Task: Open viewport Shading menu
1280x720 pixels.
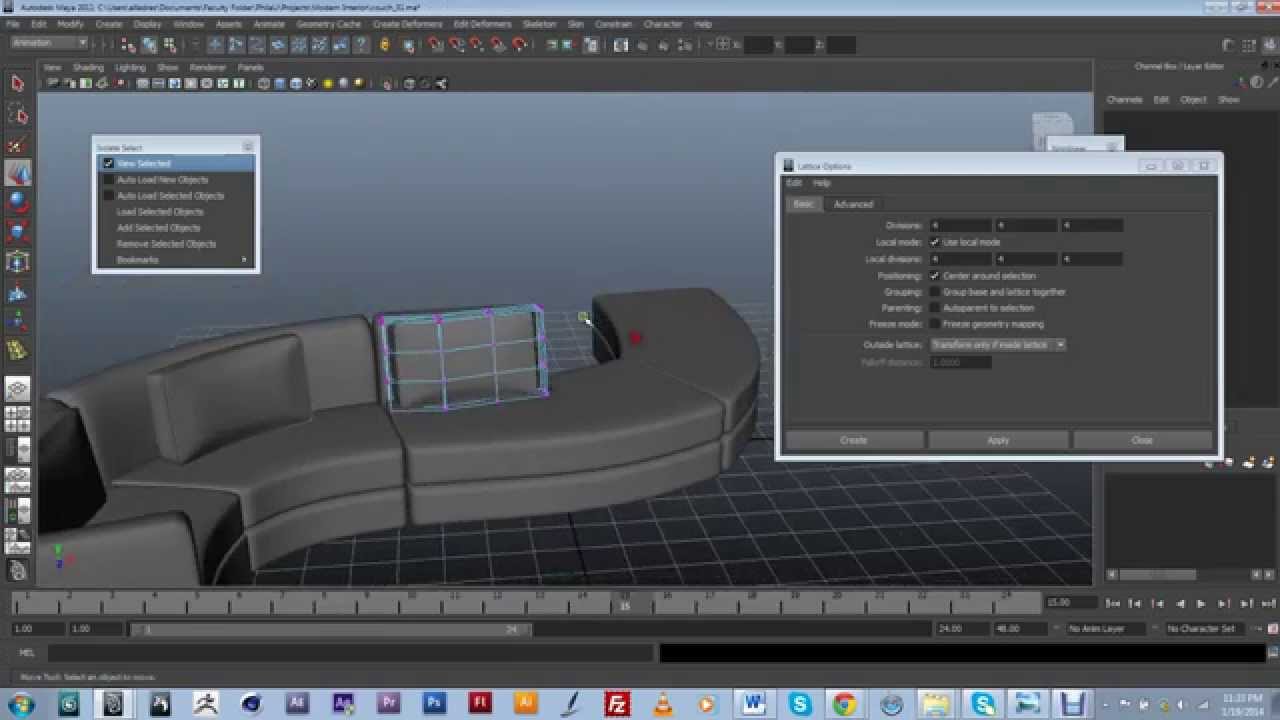Action: pos(88,68)
